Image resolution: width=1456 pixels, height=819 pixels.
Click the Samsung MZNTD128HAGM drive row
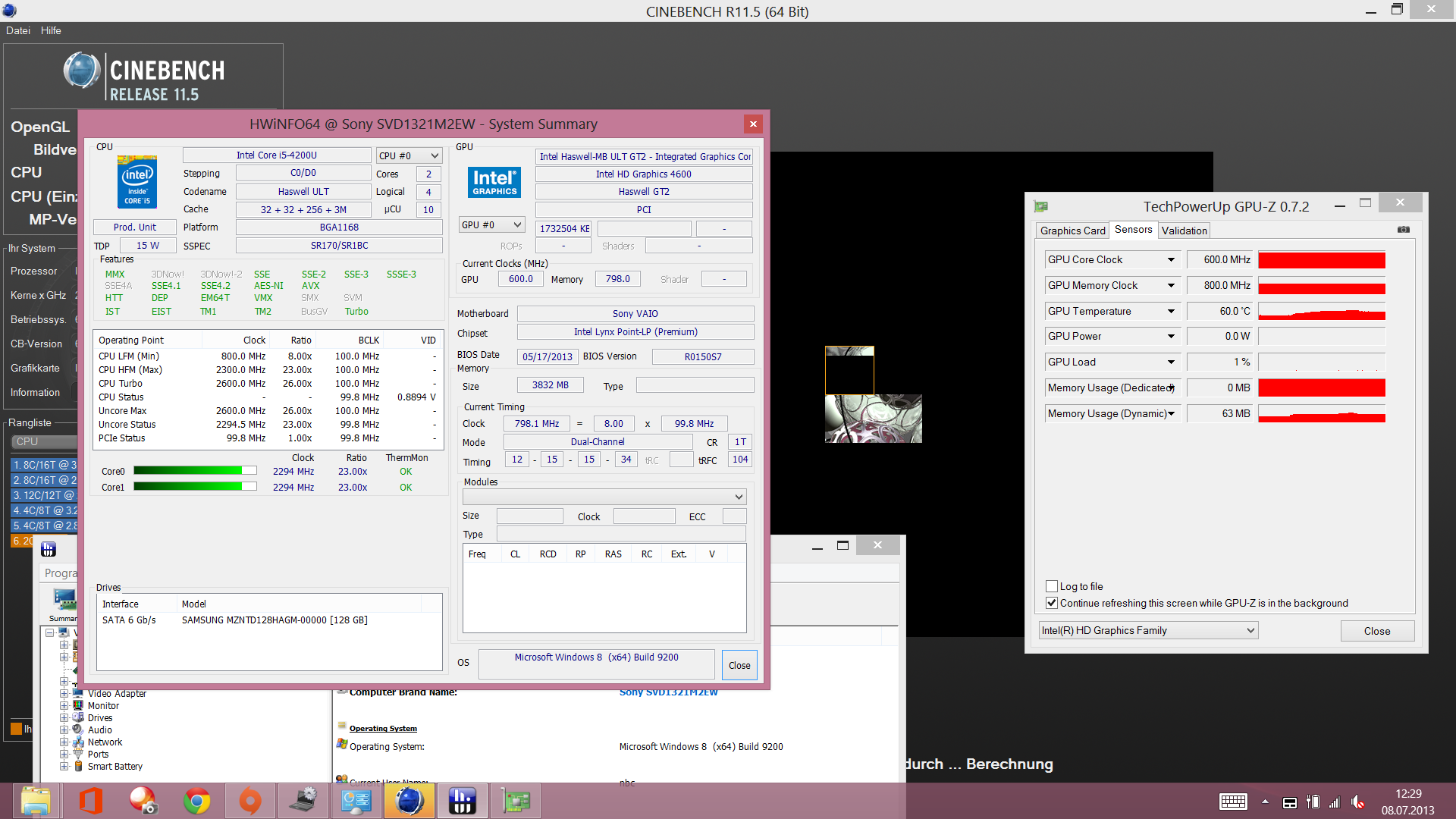click(x=269, y=620)
